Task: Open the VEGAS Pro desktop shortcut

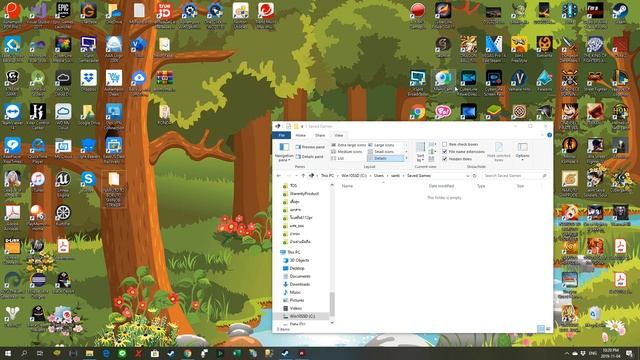Action: pos(493,48)
